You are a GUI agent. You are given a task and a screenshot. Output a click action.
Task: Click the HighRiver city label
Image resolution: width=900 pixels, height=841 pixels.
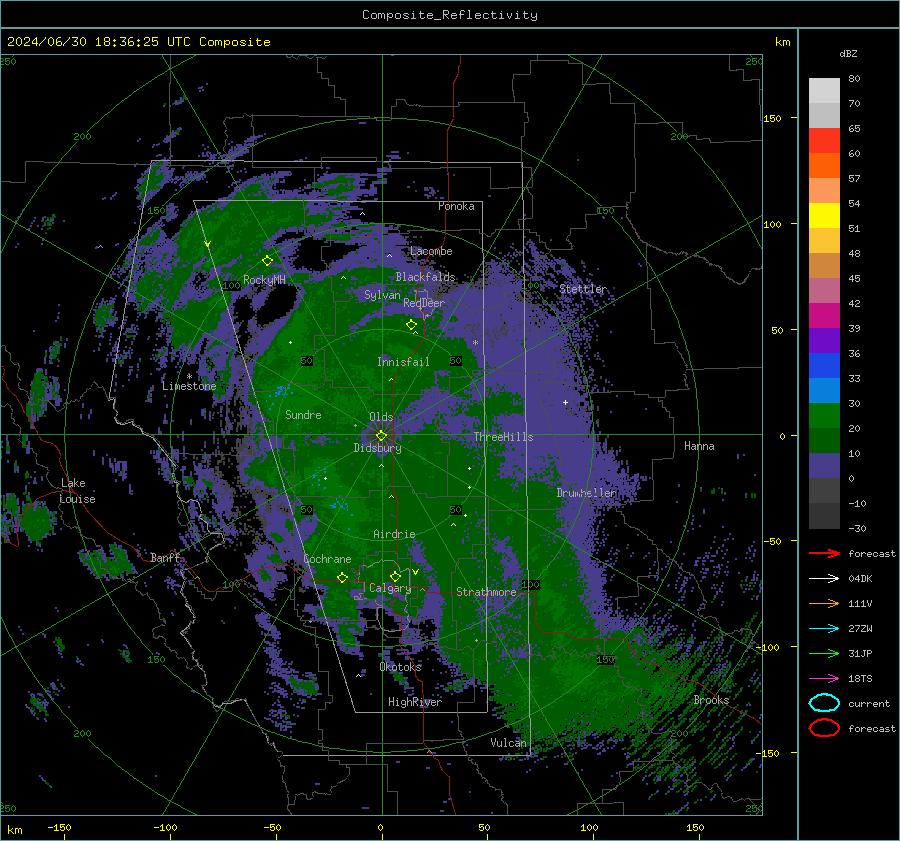pos(415,702)
